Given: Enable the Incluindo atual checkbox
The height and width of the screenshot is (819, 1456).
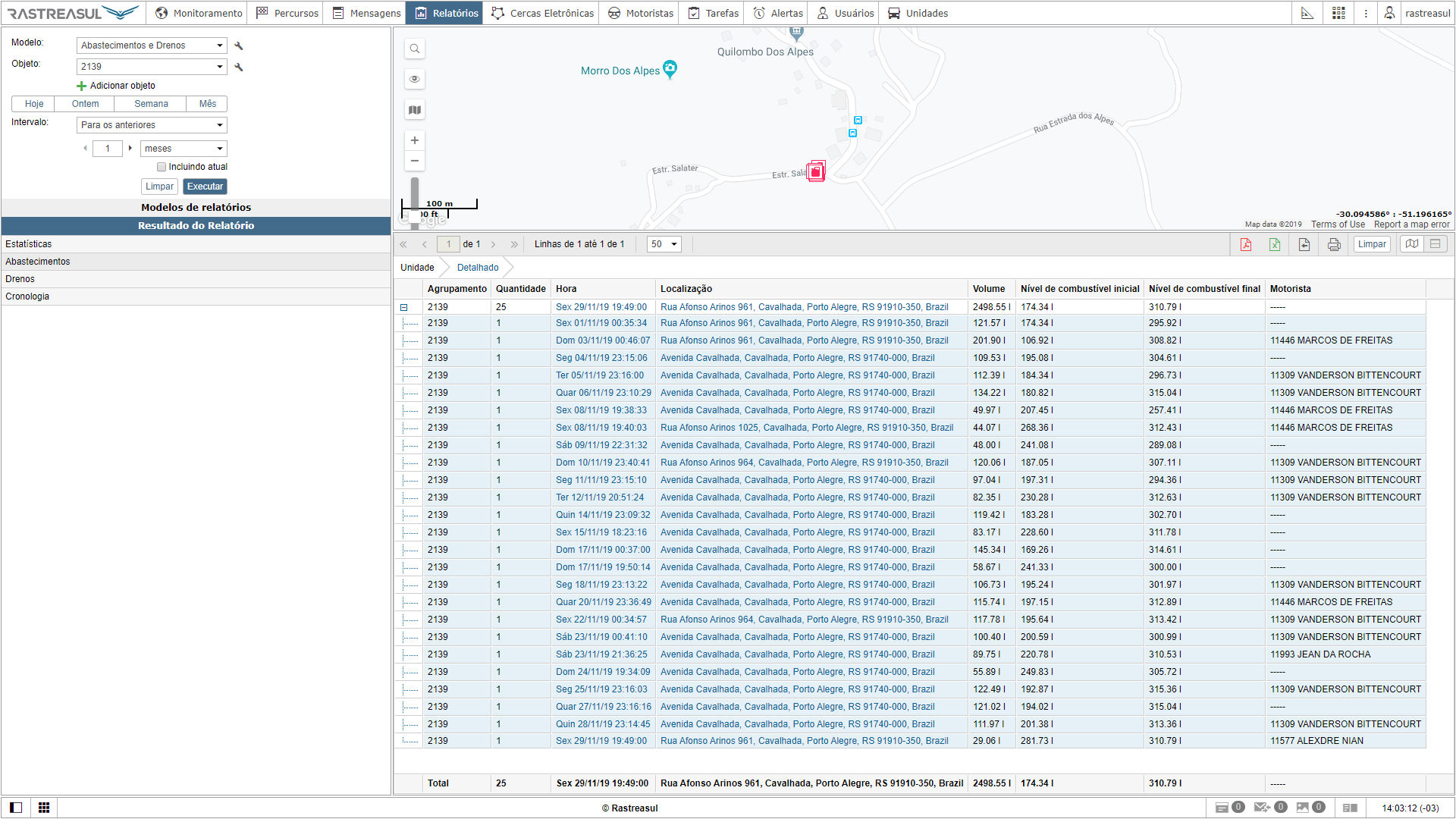Looking at the screenshot, I should tap(162, 167).
